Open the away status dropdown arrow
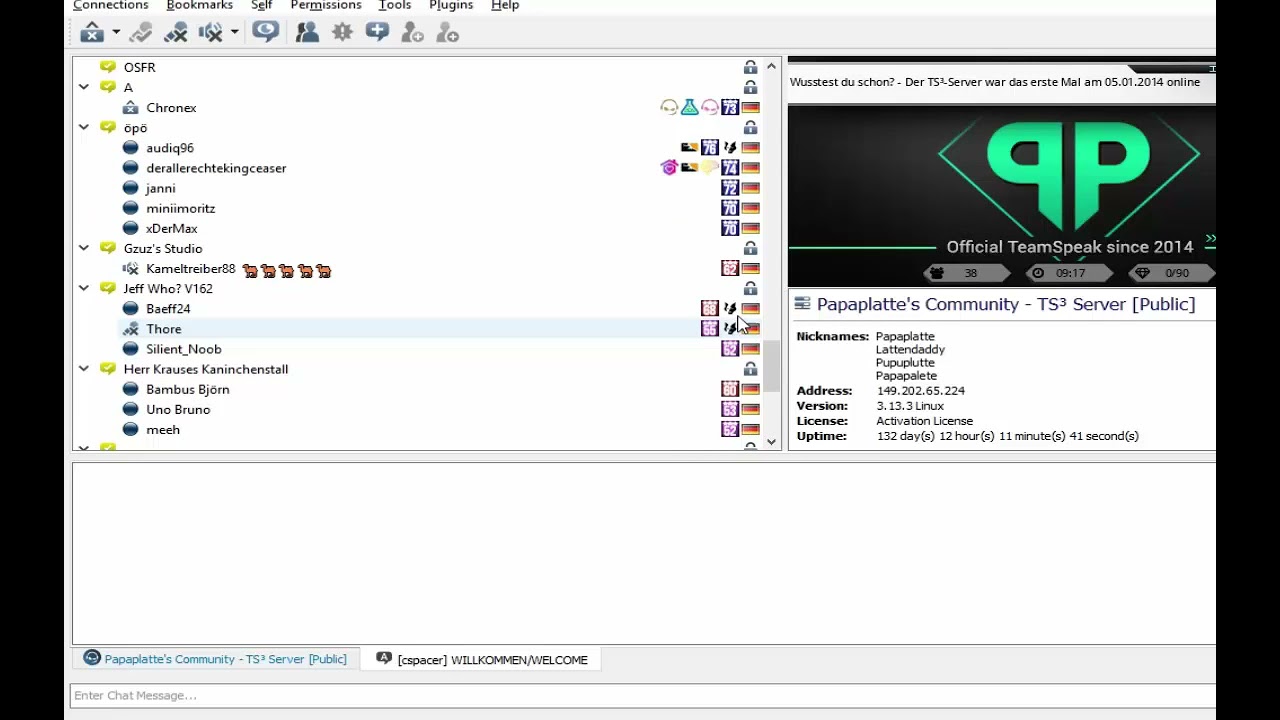The height and width of the screenshot is (720, 1280). coord(116,33)
